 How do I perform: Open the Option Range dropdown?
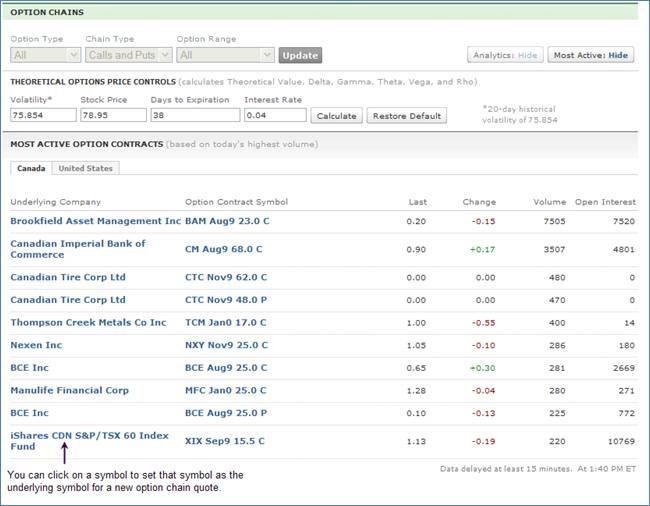pos(225,55)
